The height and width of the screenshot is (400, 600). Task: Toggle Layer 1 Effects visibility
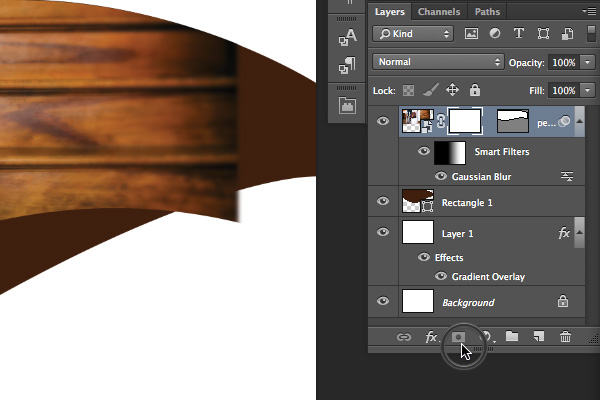424,257
